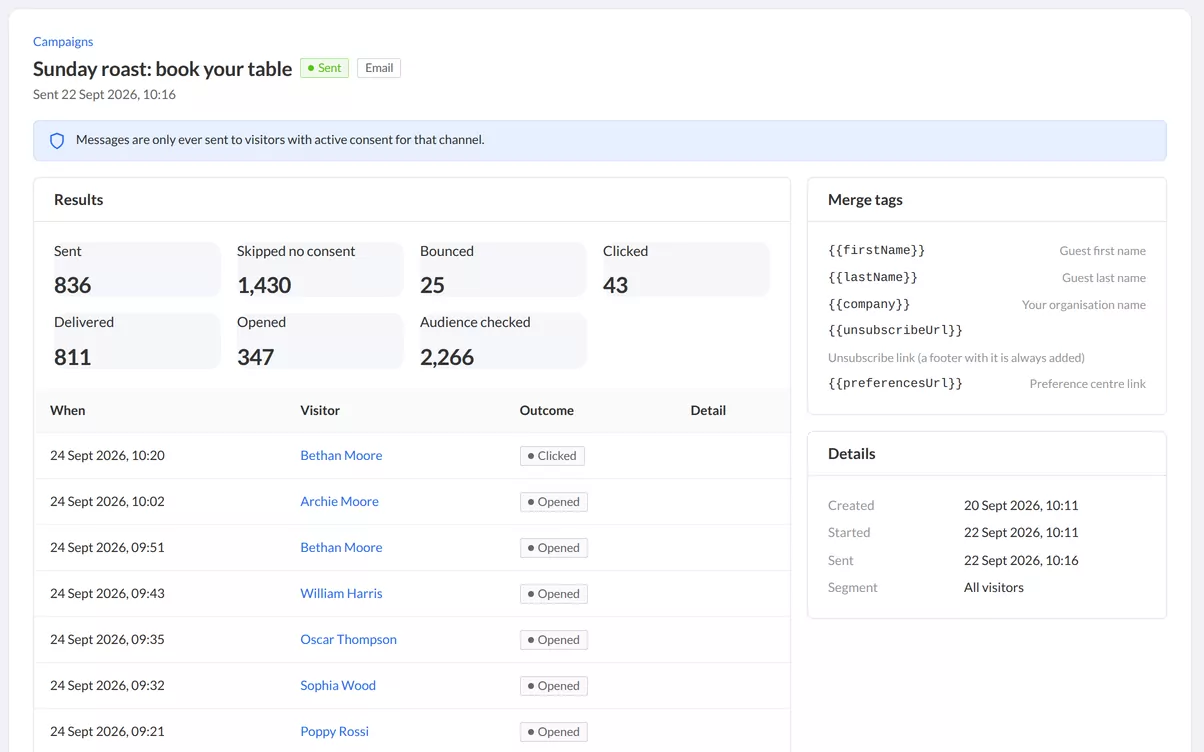Click Created date 20 Sept 2026, 10:11

pyautogui.click(x=1021, y=505)
